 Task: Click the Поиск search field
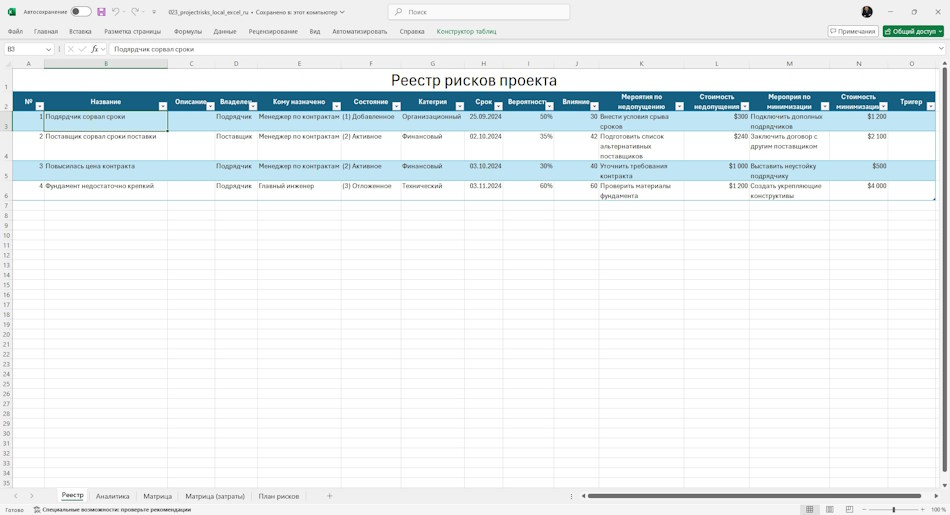[479, 12]
